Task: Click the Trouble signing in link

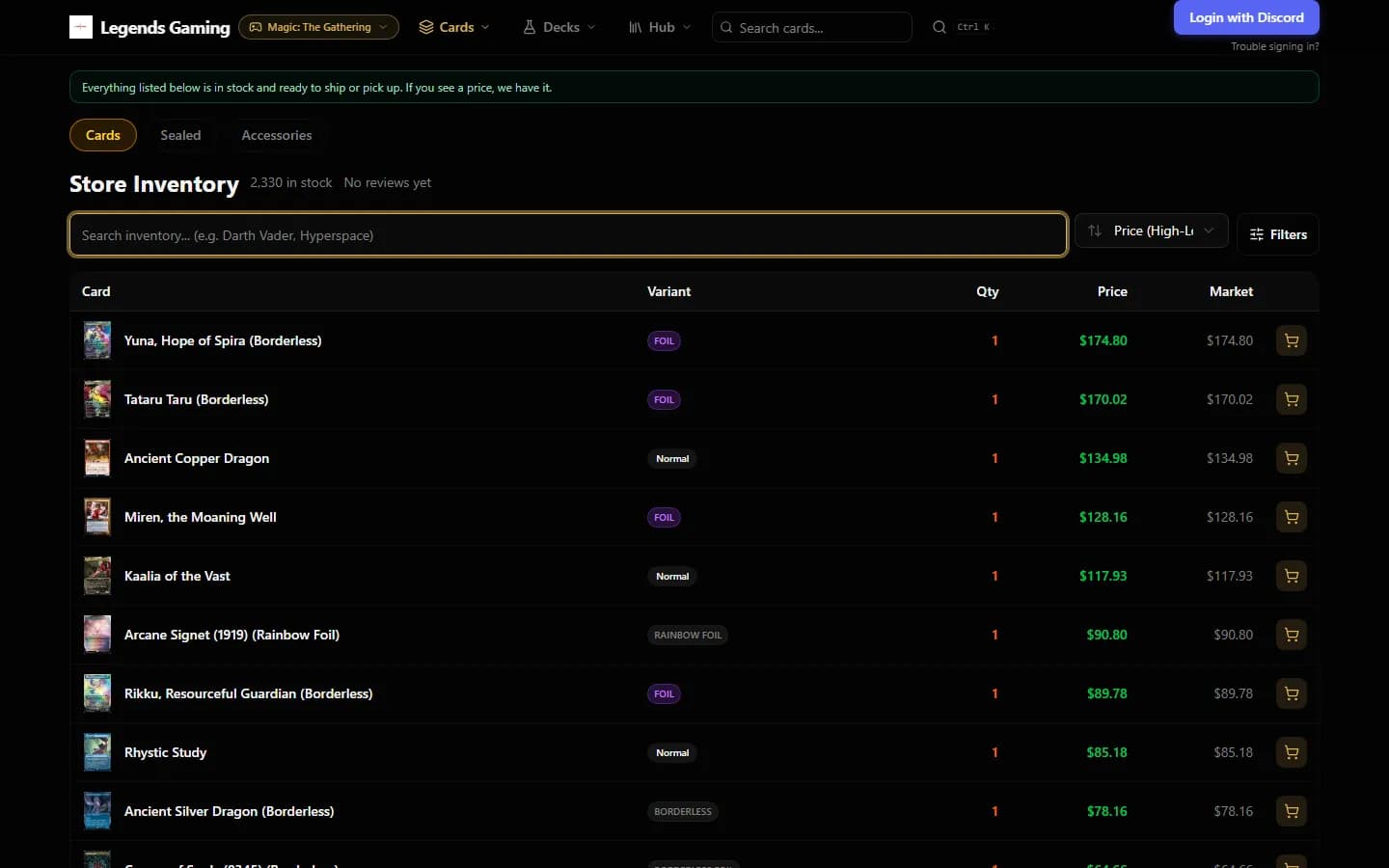Action: point(1275,46)
